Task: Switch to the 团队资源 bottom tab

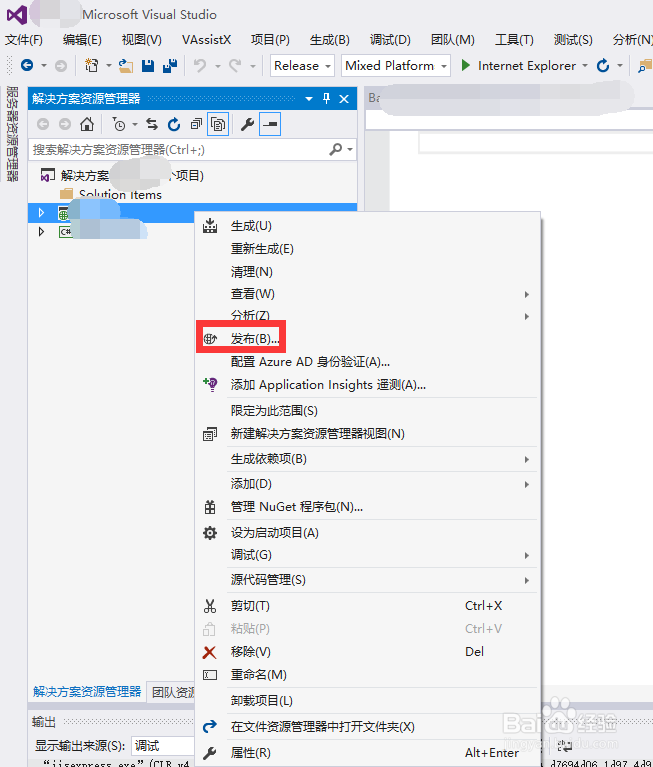Action: 173,692
